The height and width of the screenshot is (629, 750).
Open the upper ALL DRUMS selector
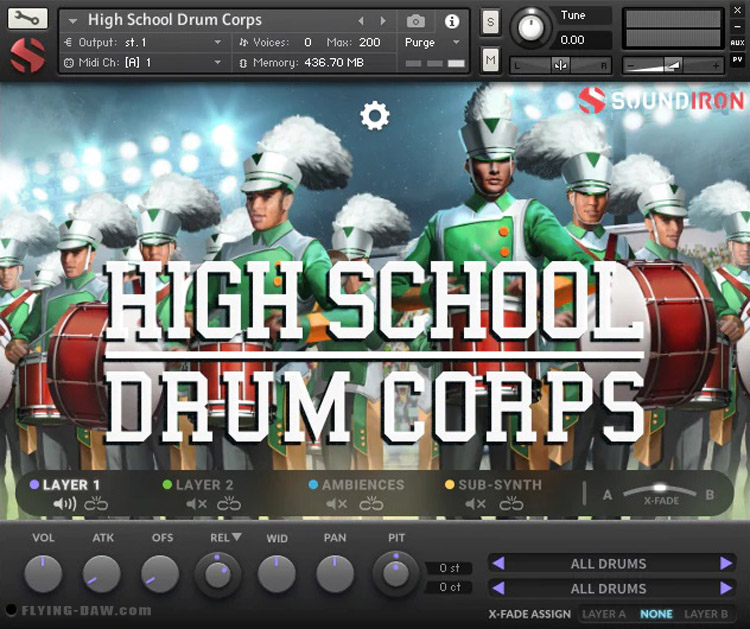608,563
